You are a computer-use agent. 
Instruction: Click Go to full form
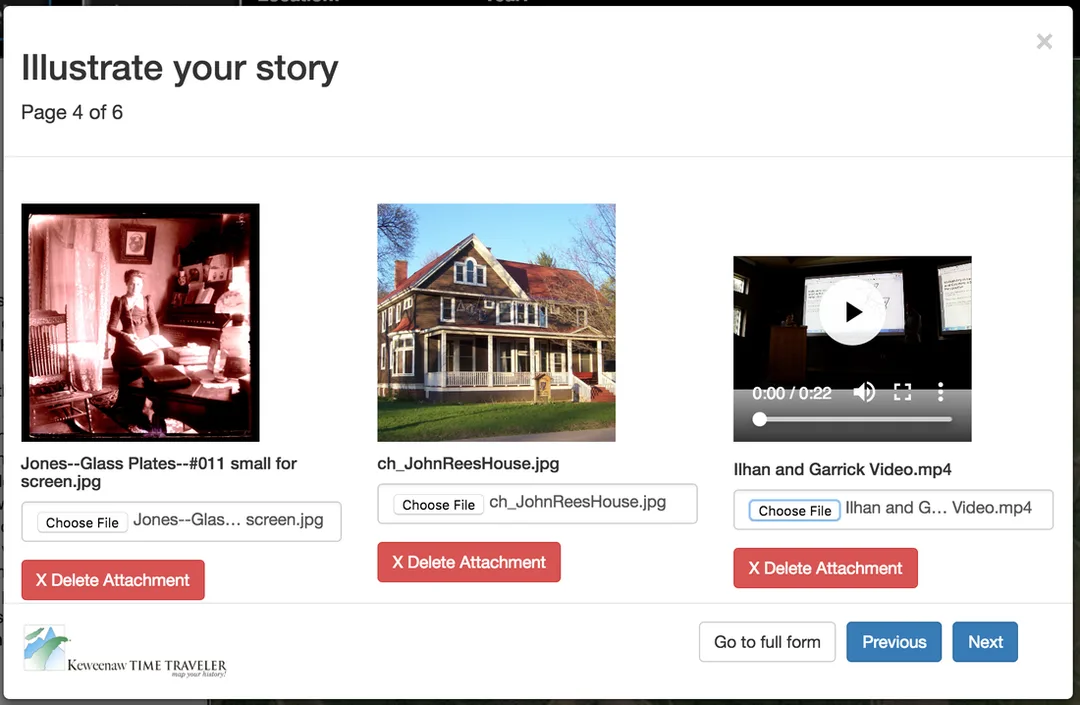point(767,642)
